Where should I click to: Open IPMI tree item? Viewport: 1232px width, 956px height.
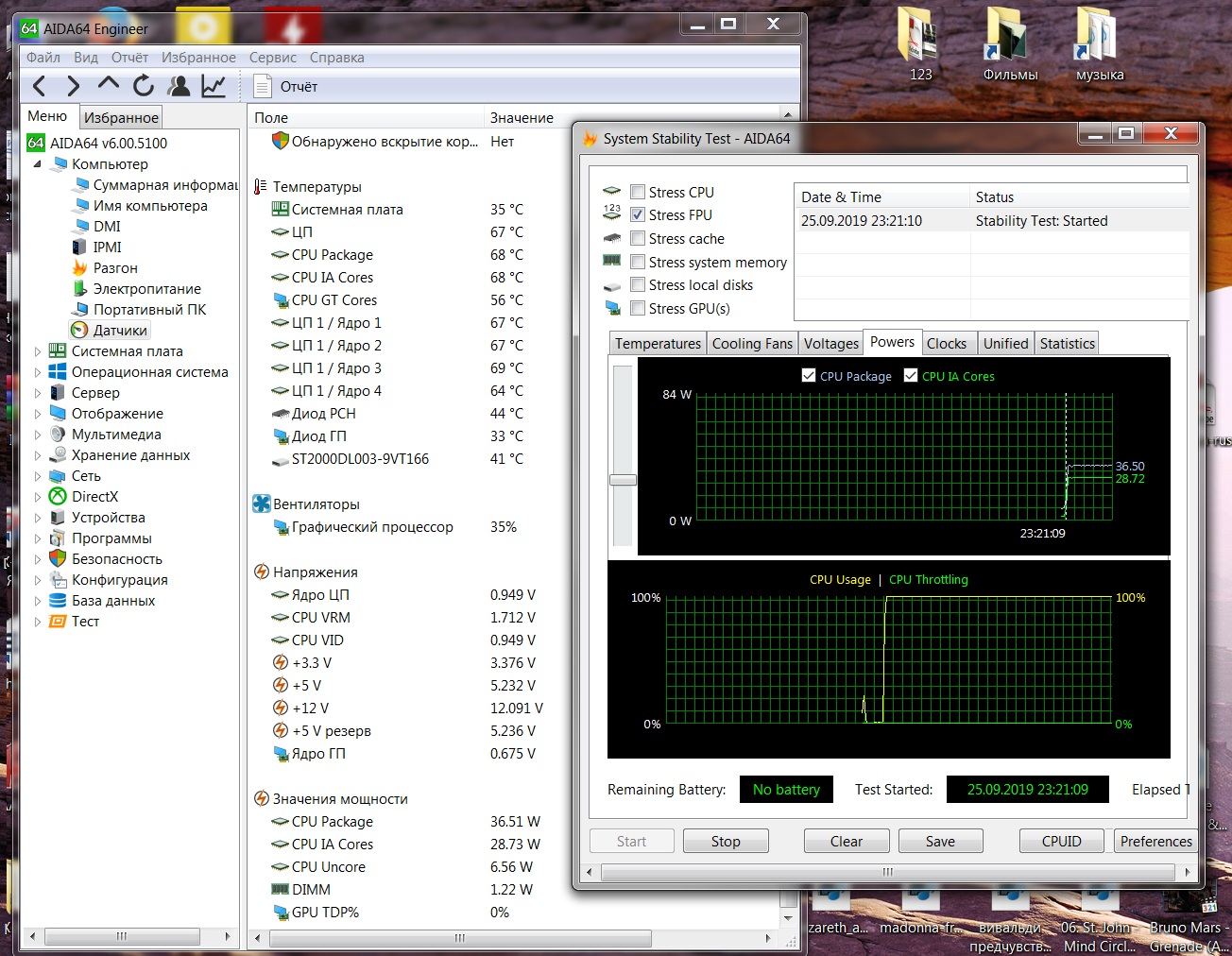(107, 248)
